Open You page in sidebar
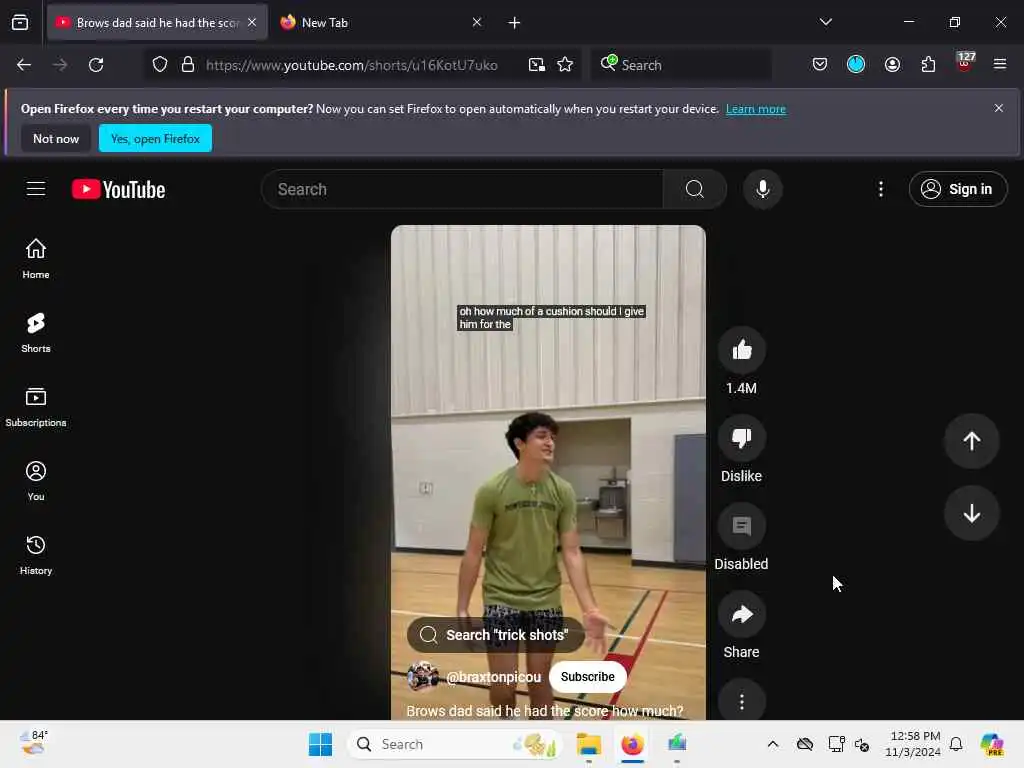1024x768 pixels. 36,481
